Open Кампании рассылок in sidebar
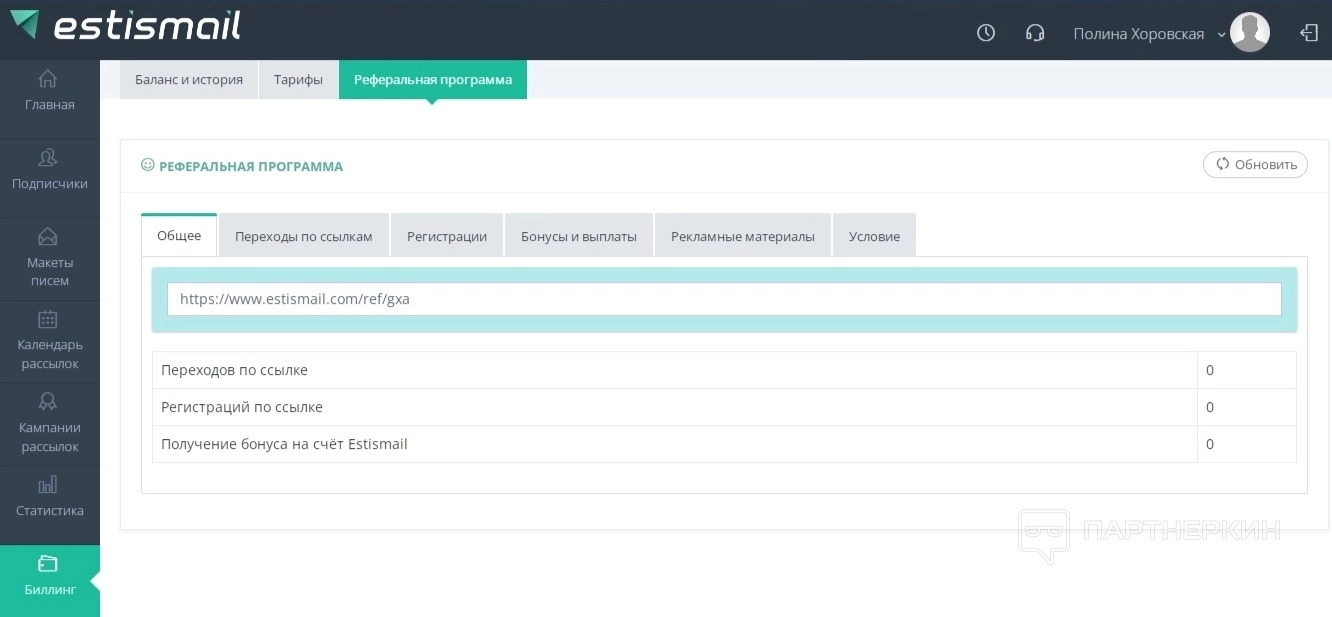This screenshot has height=617, width=1332. pos(50,424)
